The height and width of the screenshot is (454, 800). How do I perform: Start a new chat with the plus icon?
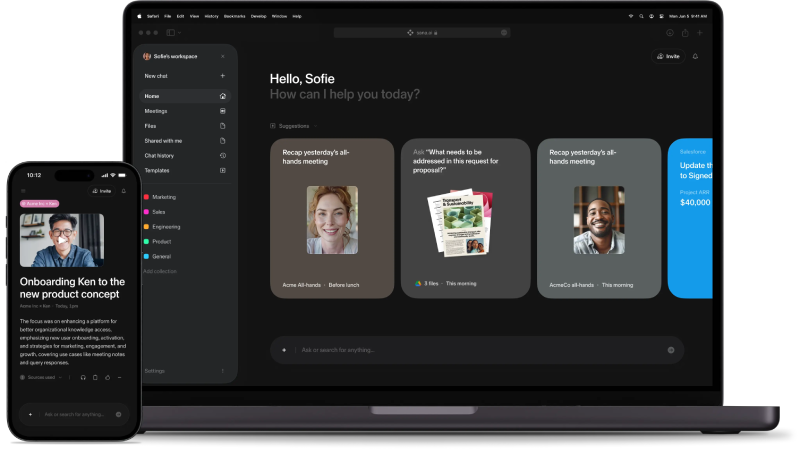pyautogui.click(x=222, y=75)
